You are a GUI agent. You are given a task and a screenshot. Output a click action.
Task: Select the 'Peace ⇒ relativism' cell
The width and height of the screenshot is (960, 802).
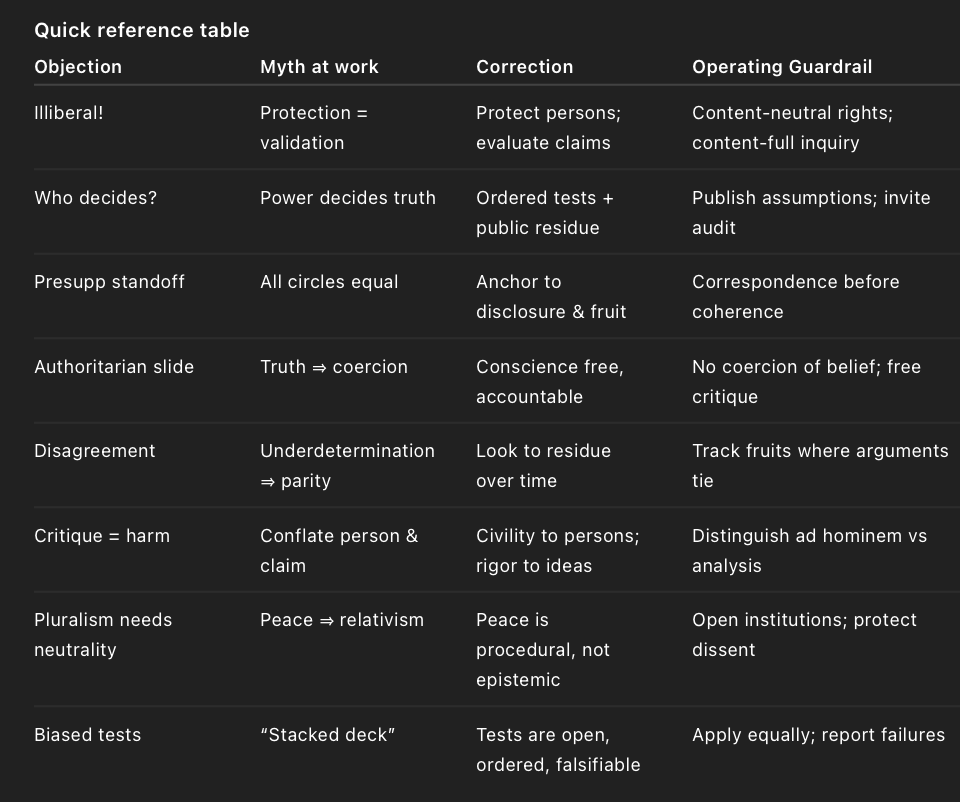[x=342, y=620]
